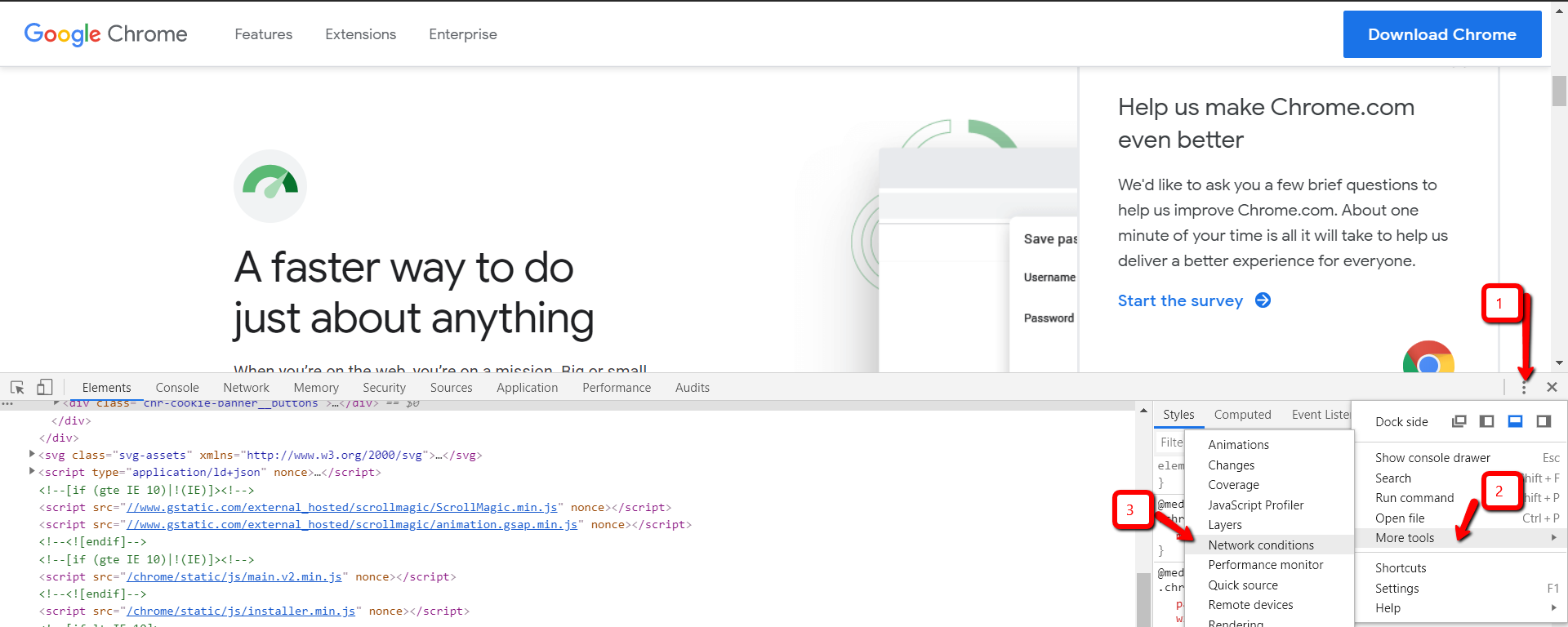Select the Event Listeners pane tab
This screenshot has height=627, width=1568.
pos(1321,415)
